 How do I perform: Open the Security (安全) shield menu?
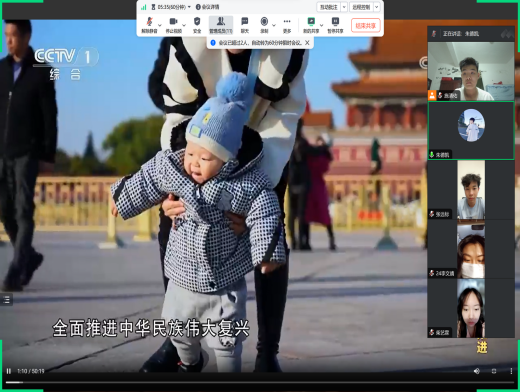coord(197,25)
